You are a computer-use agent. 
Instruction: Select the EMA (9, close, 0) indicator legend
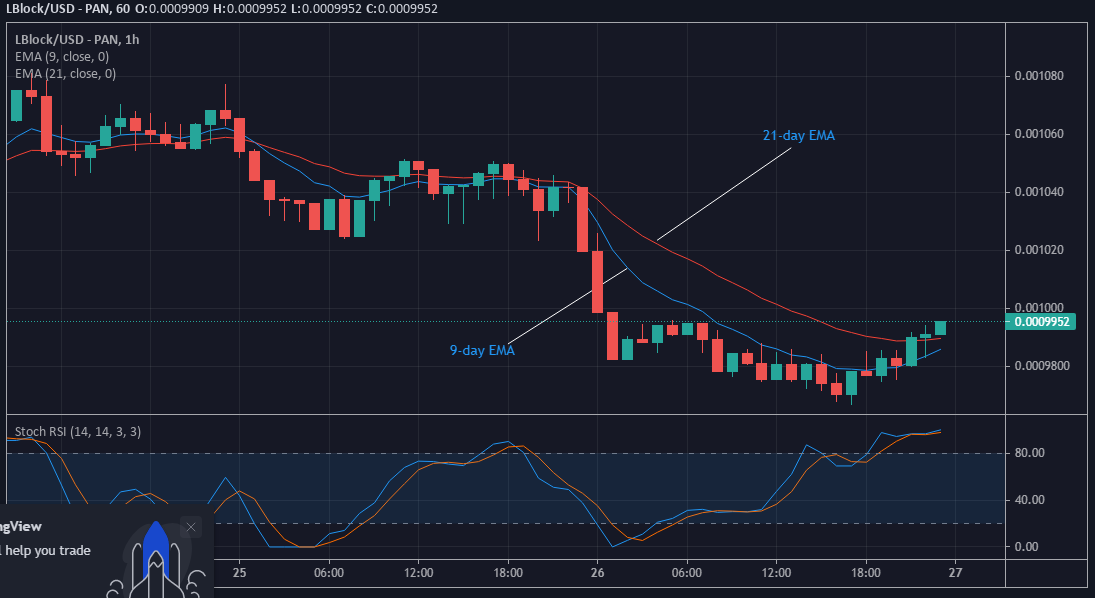coord(62,57)
